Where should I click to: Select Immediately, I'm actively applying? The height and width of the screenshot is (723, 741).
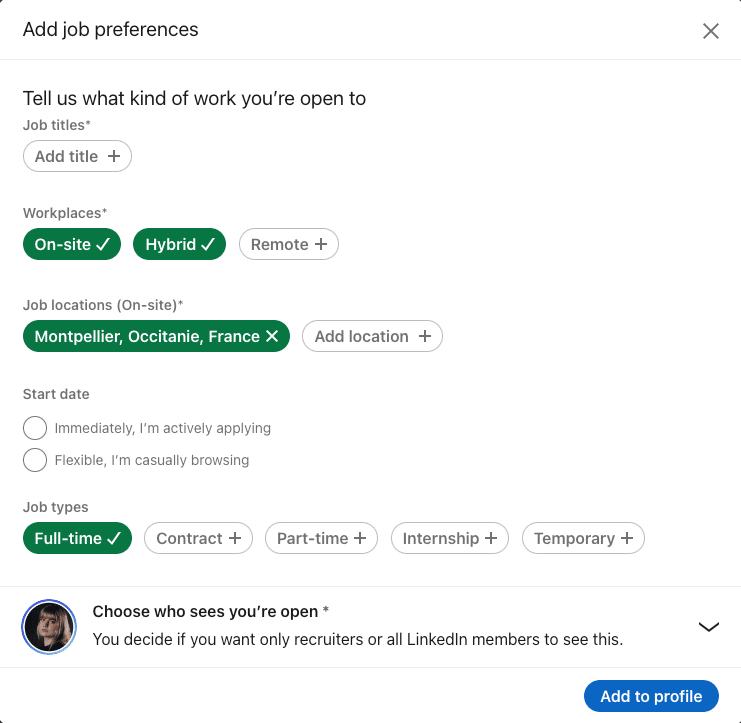pos(35,428)
